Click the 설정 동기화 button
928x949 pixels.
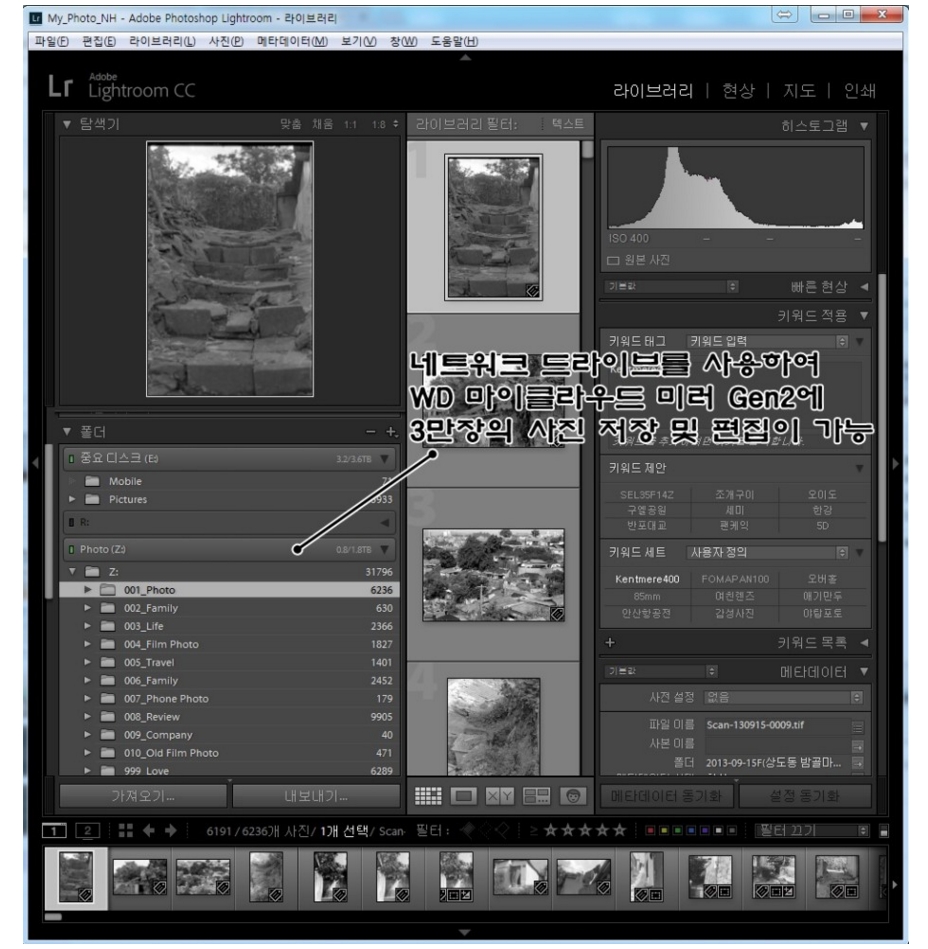805,796
